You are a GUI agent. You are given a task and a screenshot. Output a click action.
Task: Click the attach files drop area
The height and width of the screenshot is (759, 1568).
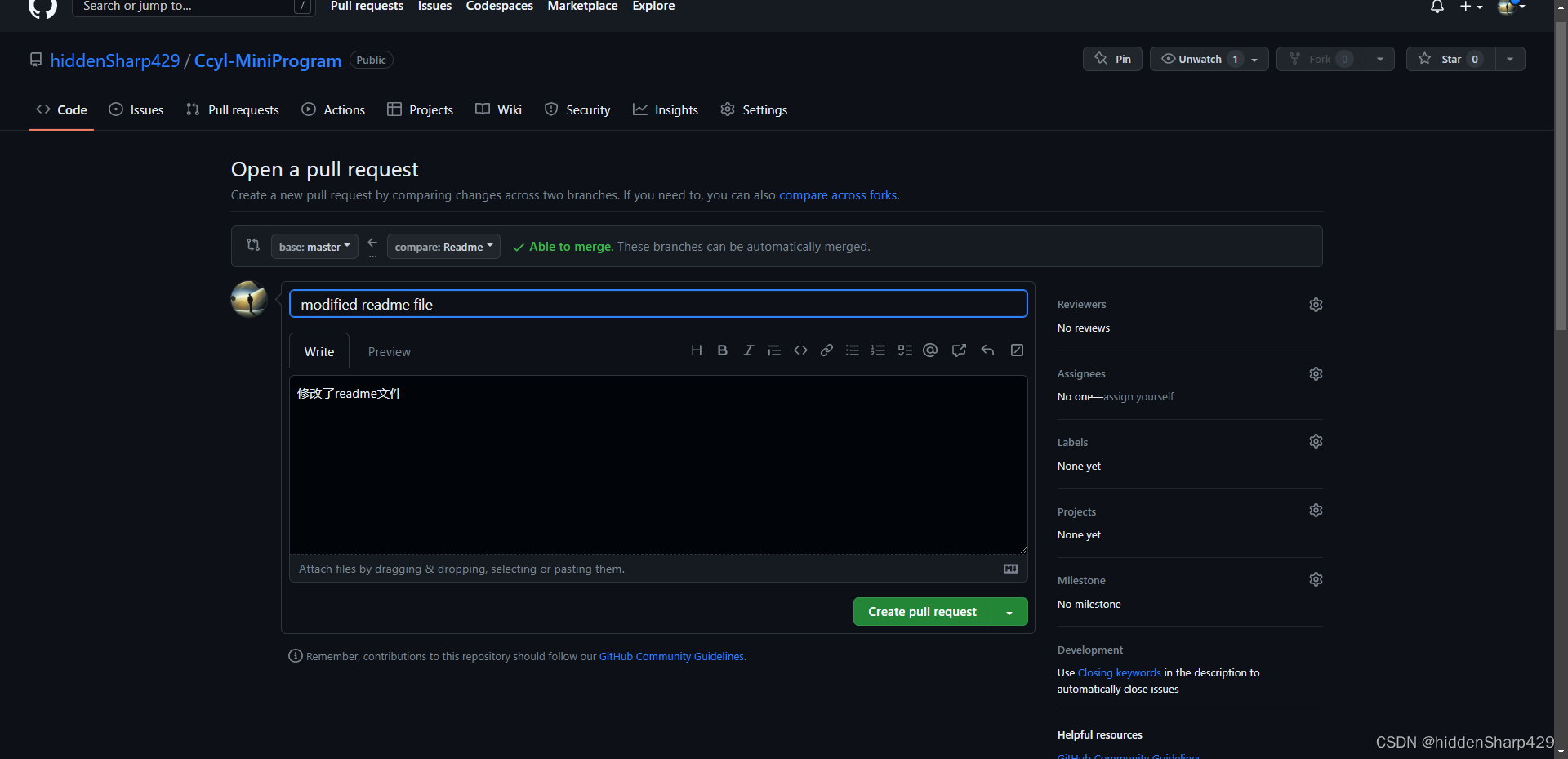click(658, 569)
